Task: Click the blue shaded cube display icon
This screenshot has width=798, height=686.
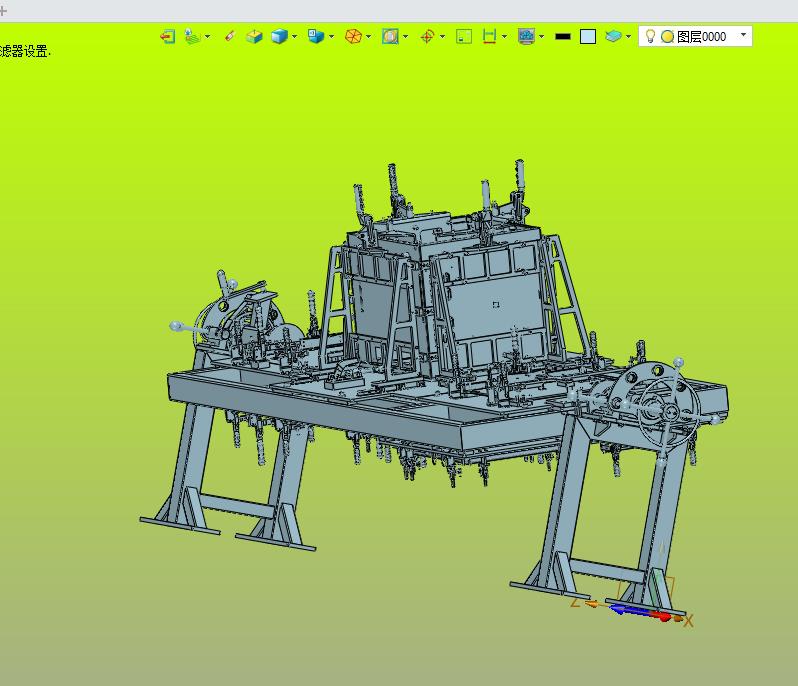Action: click(279, 36)
